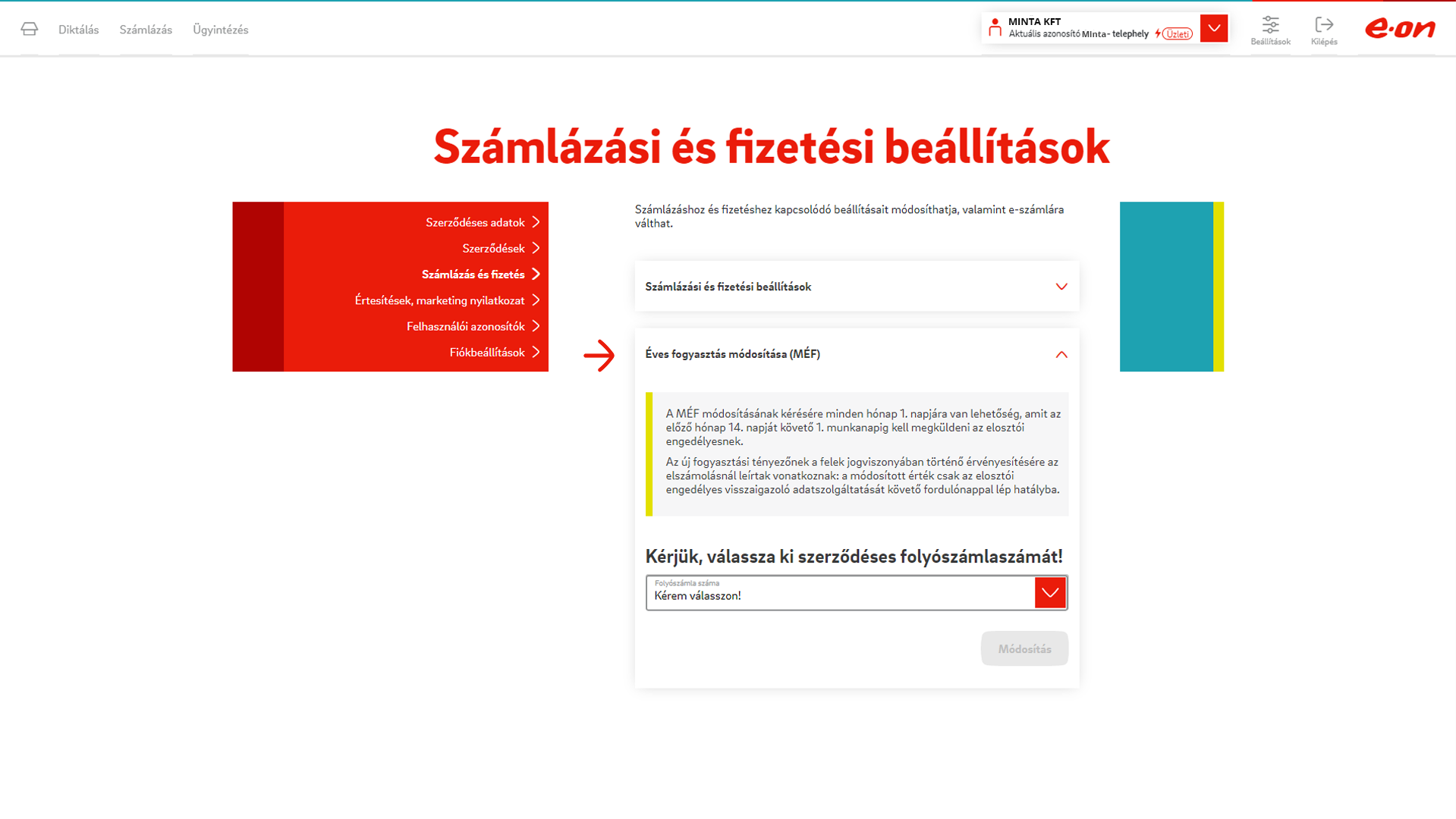The image size is (1456, 819).
Task: Go to Szerződések in the sidebar
Action: click(x=493, y=249)
